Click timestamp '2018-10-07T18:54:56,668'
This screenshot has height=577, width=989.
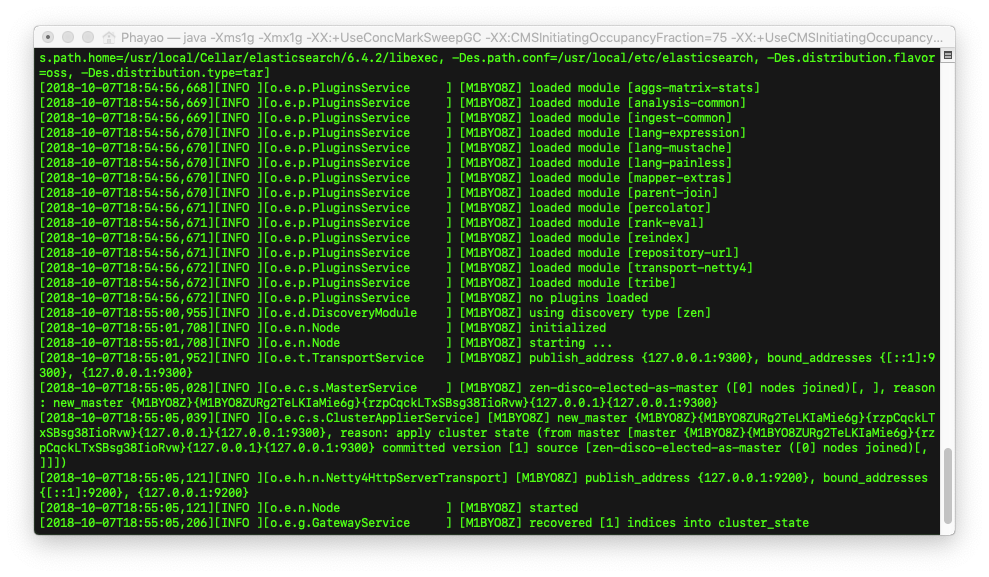[x=127, y=88]
